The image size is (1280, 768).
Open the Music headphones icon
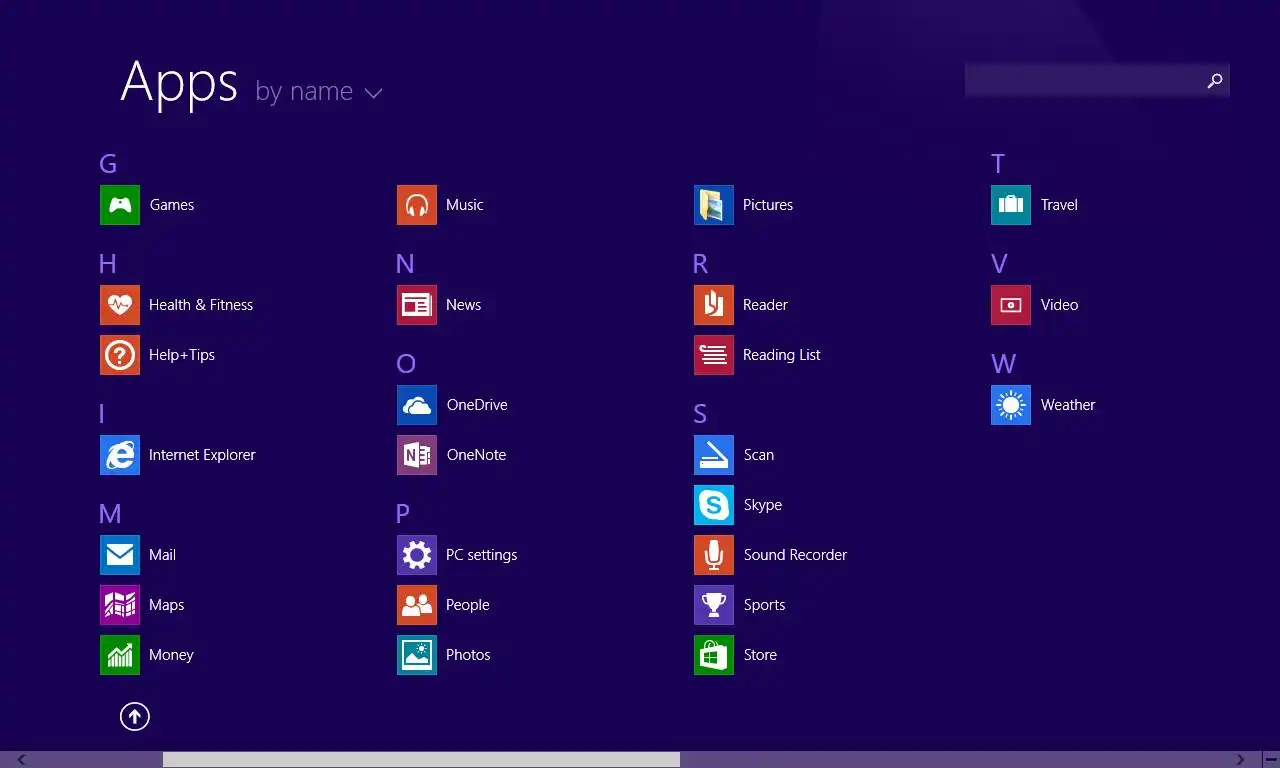click(x=417, y=205)
